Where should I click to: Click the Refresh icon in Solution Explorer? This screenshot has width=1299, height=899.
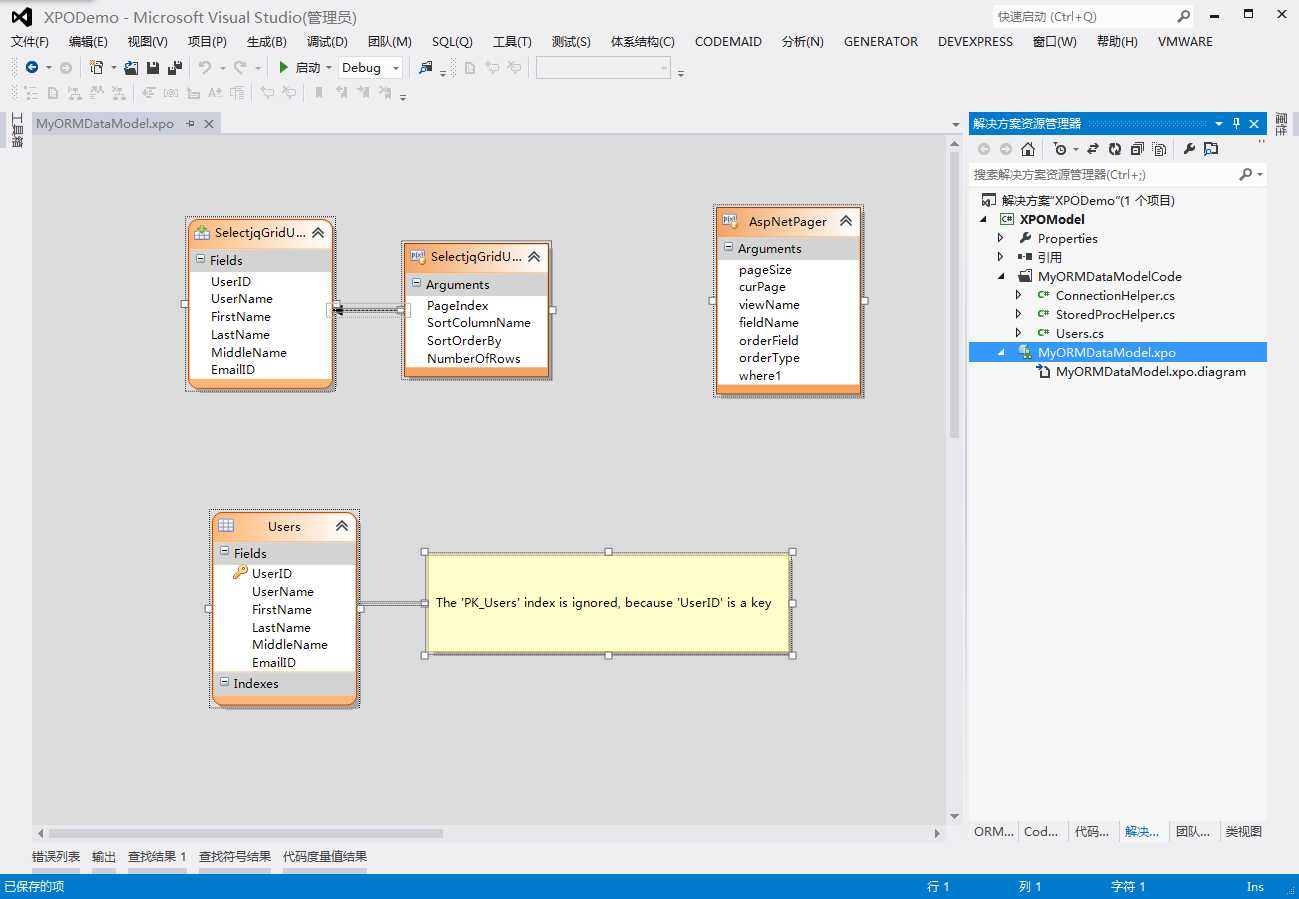[1114, 149]
